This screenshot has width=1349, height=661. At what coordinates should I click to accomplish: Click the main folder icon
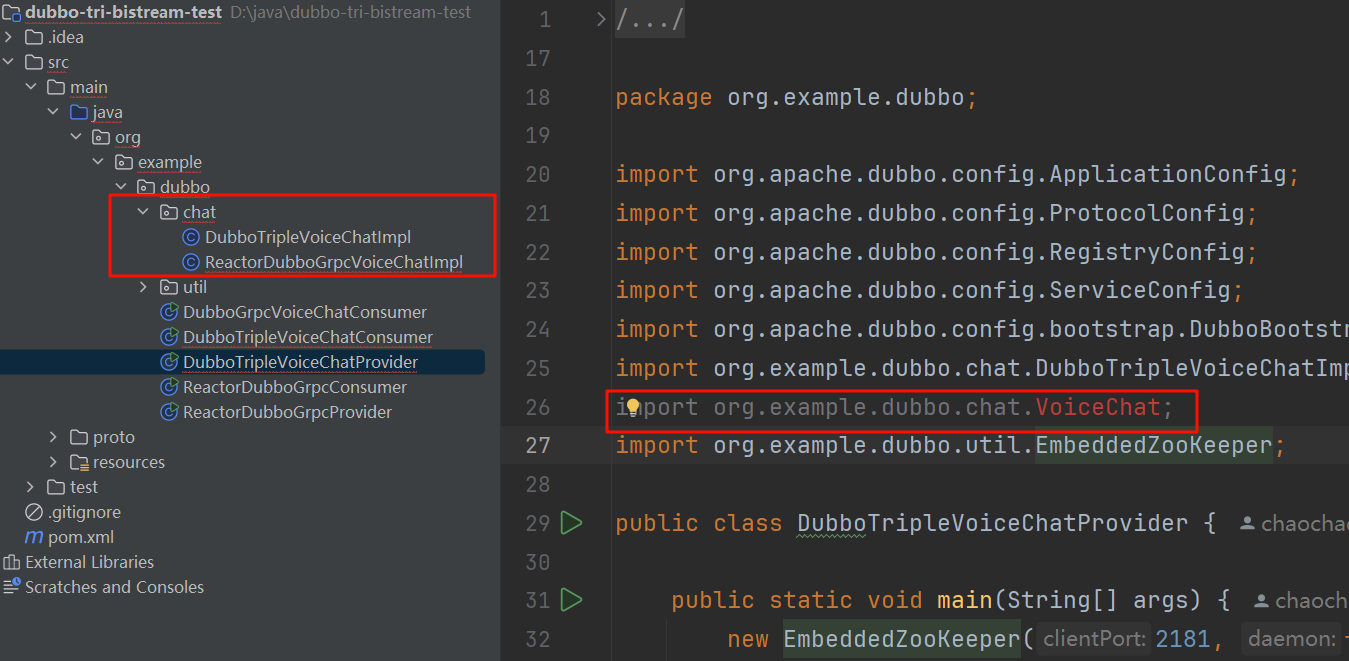tap(57, 88)
